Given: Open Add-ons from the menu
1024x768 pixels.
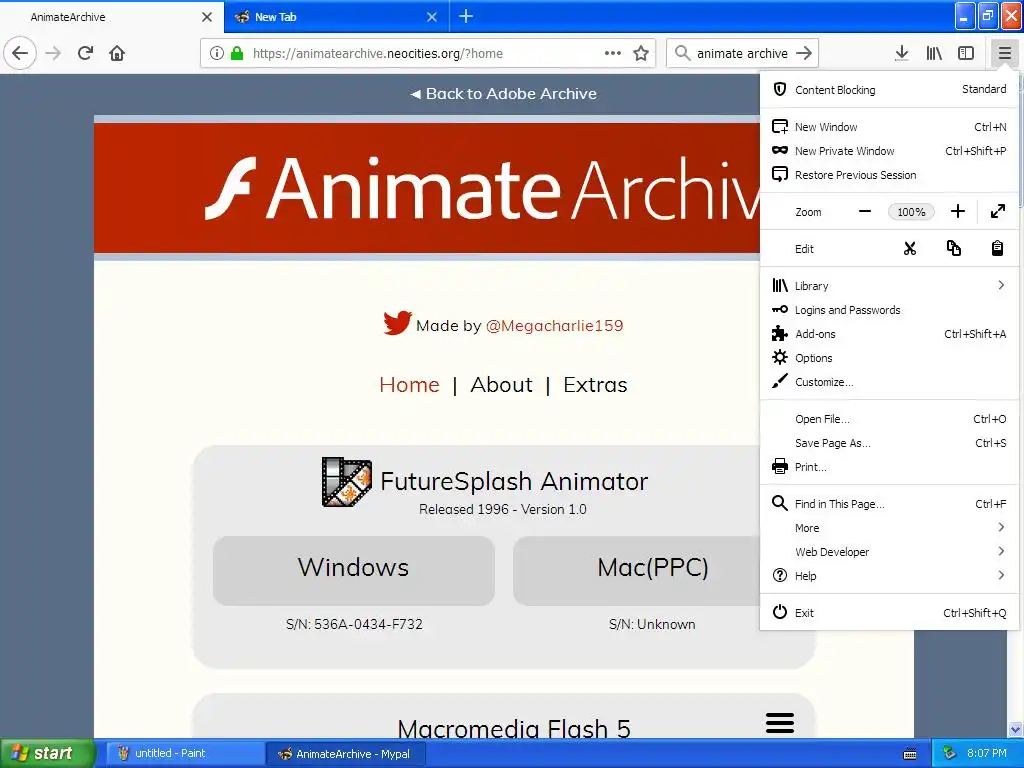Looking at the screenshot, I should point(889,334).
